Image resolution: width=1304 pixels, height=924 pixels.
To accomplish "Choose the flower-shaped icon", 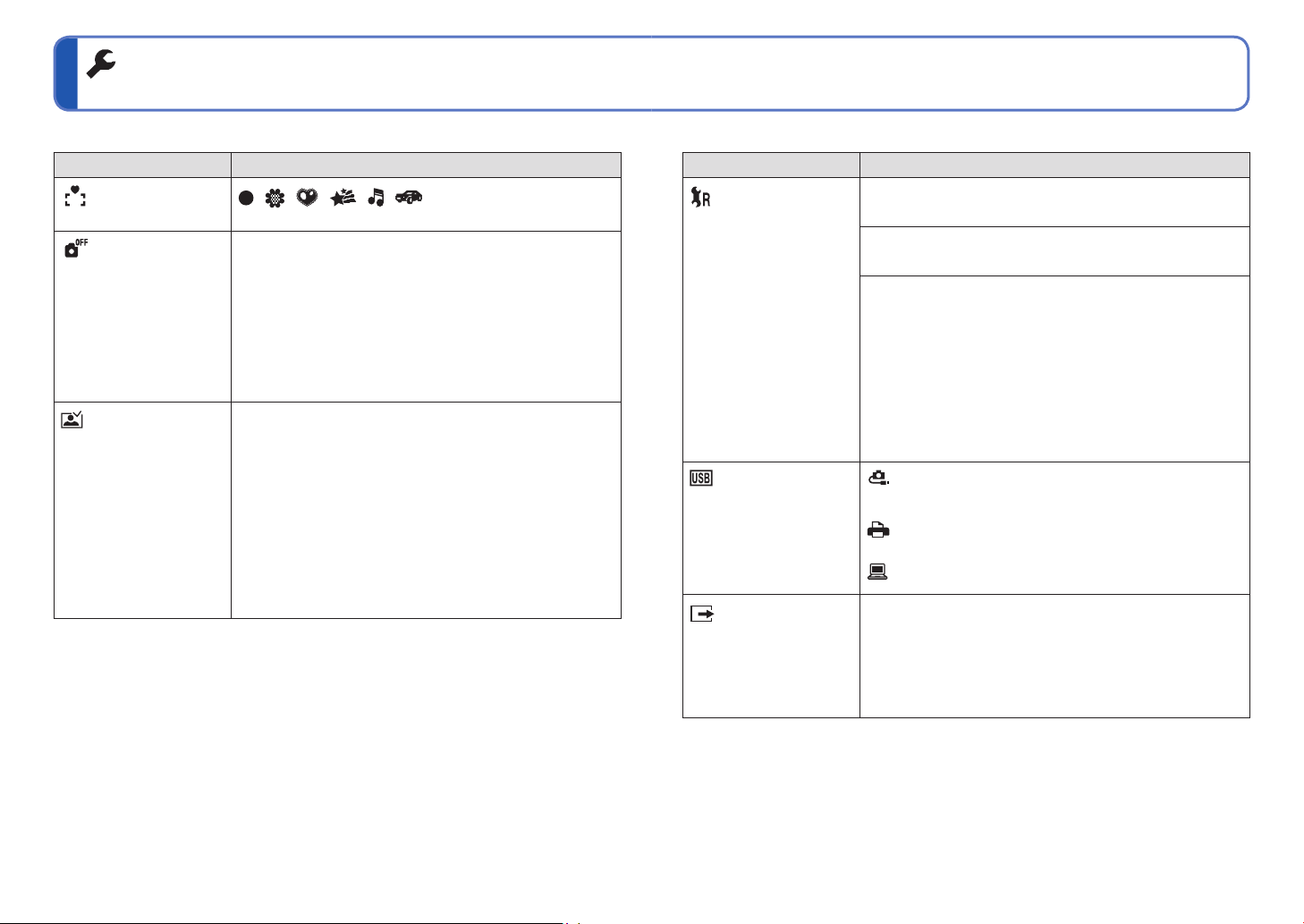I will pyautogui.click(x=275, y=199).
